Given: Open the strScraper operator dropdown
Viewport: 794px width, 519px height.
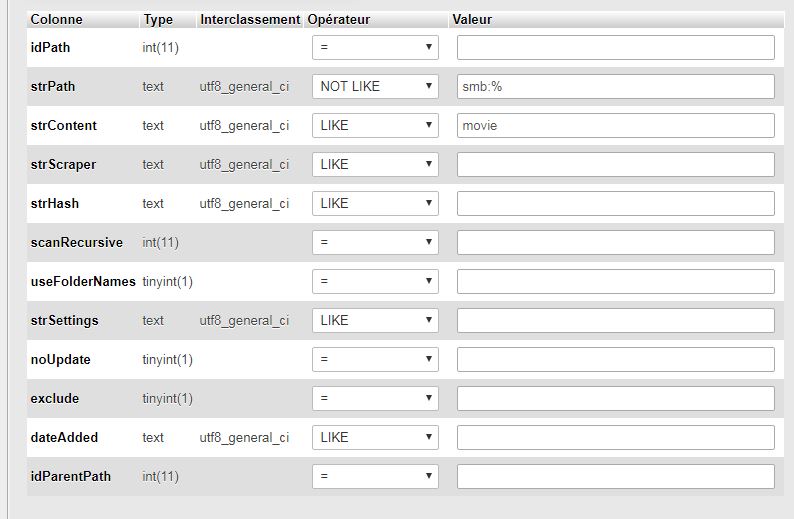Looking at the screenshot, I should (x=375, y=164).
